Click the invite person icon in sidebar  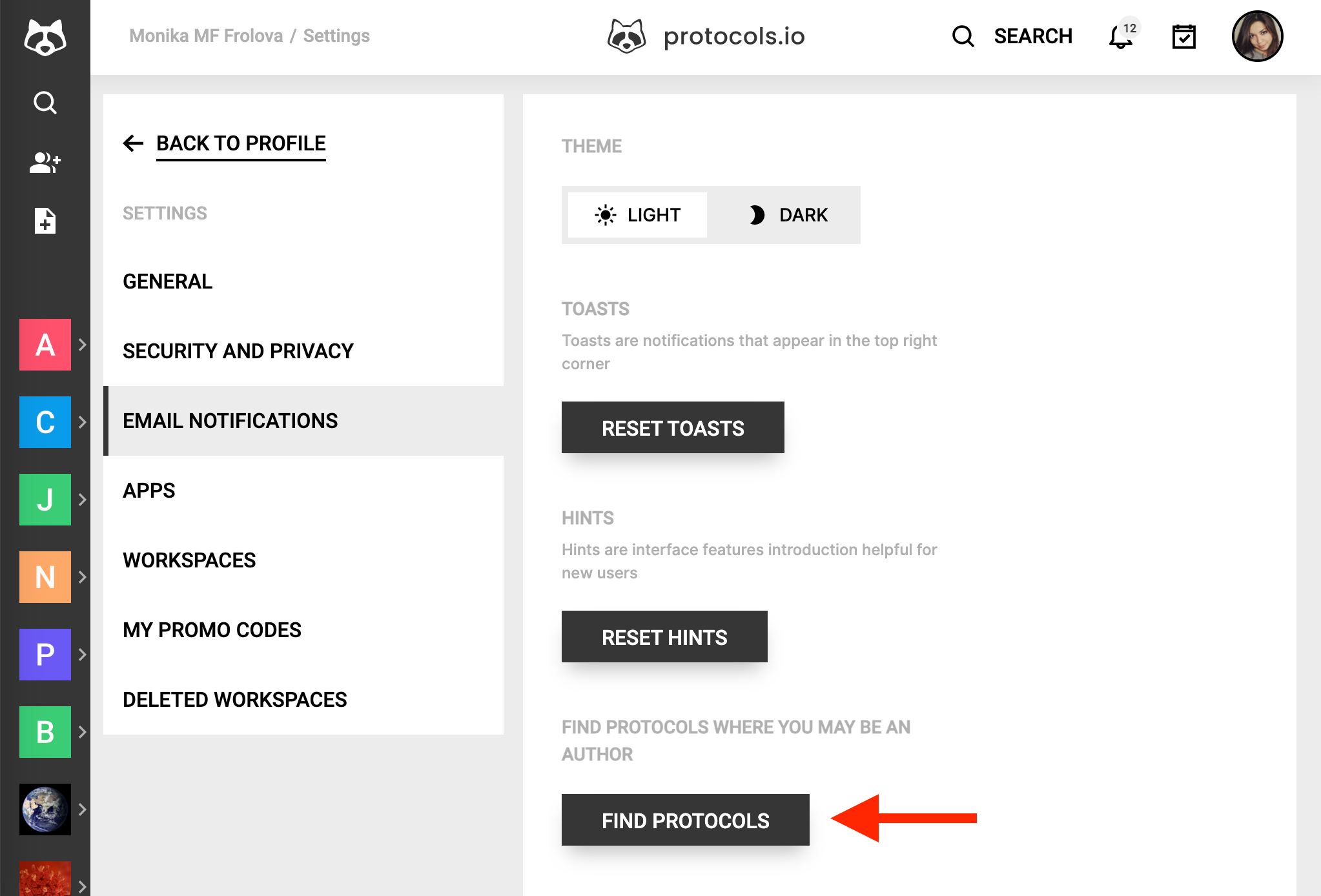point(44,163)
